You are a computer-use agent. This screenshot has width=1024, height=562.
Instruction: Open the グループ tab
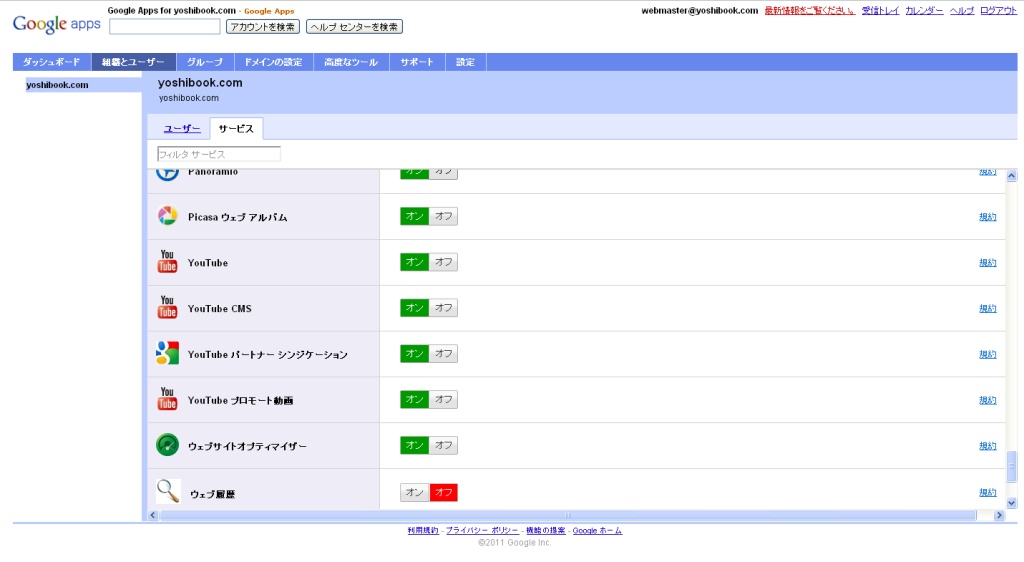point(205,62)
